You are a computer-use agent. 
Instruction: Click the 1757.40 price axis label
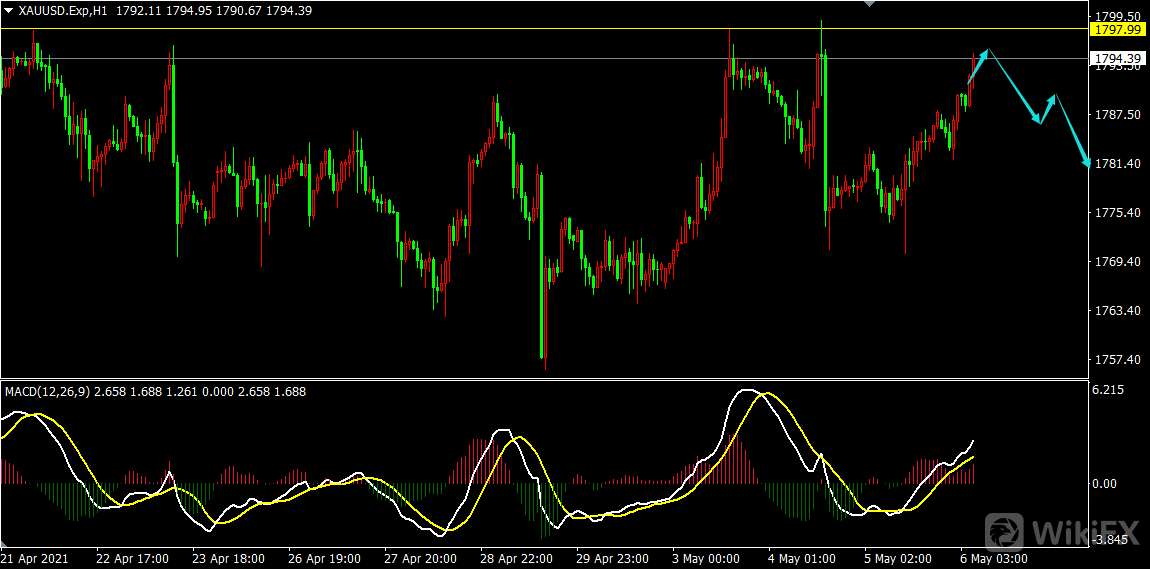pyautogui.click(x=1117, y=359)
